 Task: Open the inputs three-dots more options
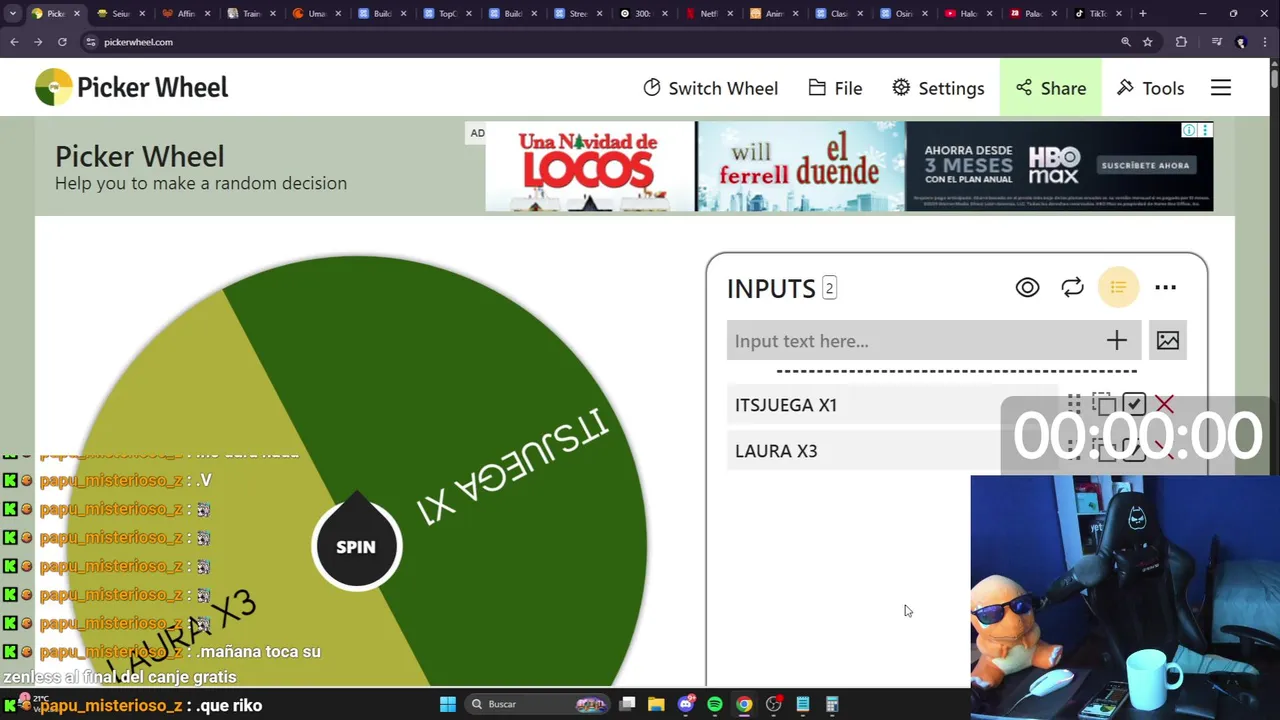pyautogui.click(x=1165, y=288)
